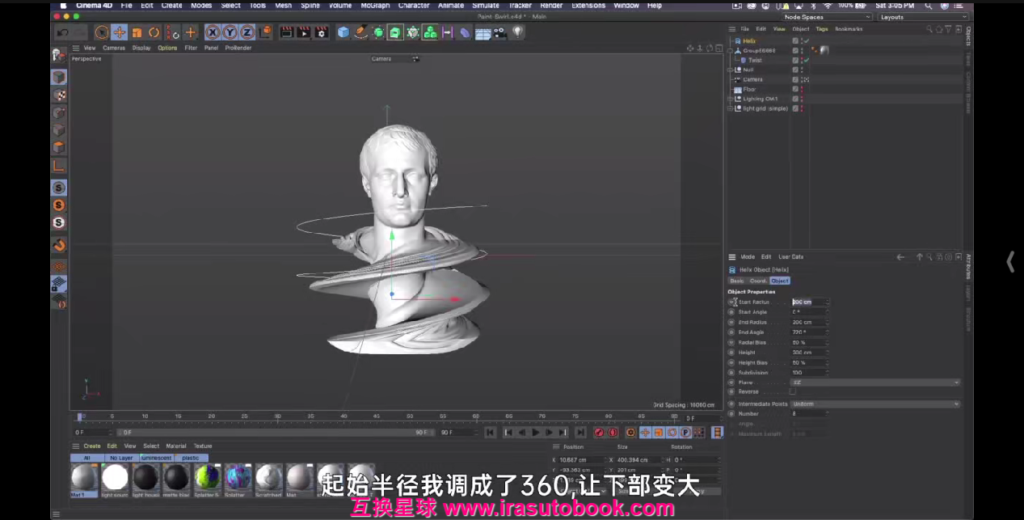Open Edit Render Settings
The width and height of the screenshot is (1024, 520).
pyautogui.click(x=321, y=32)
